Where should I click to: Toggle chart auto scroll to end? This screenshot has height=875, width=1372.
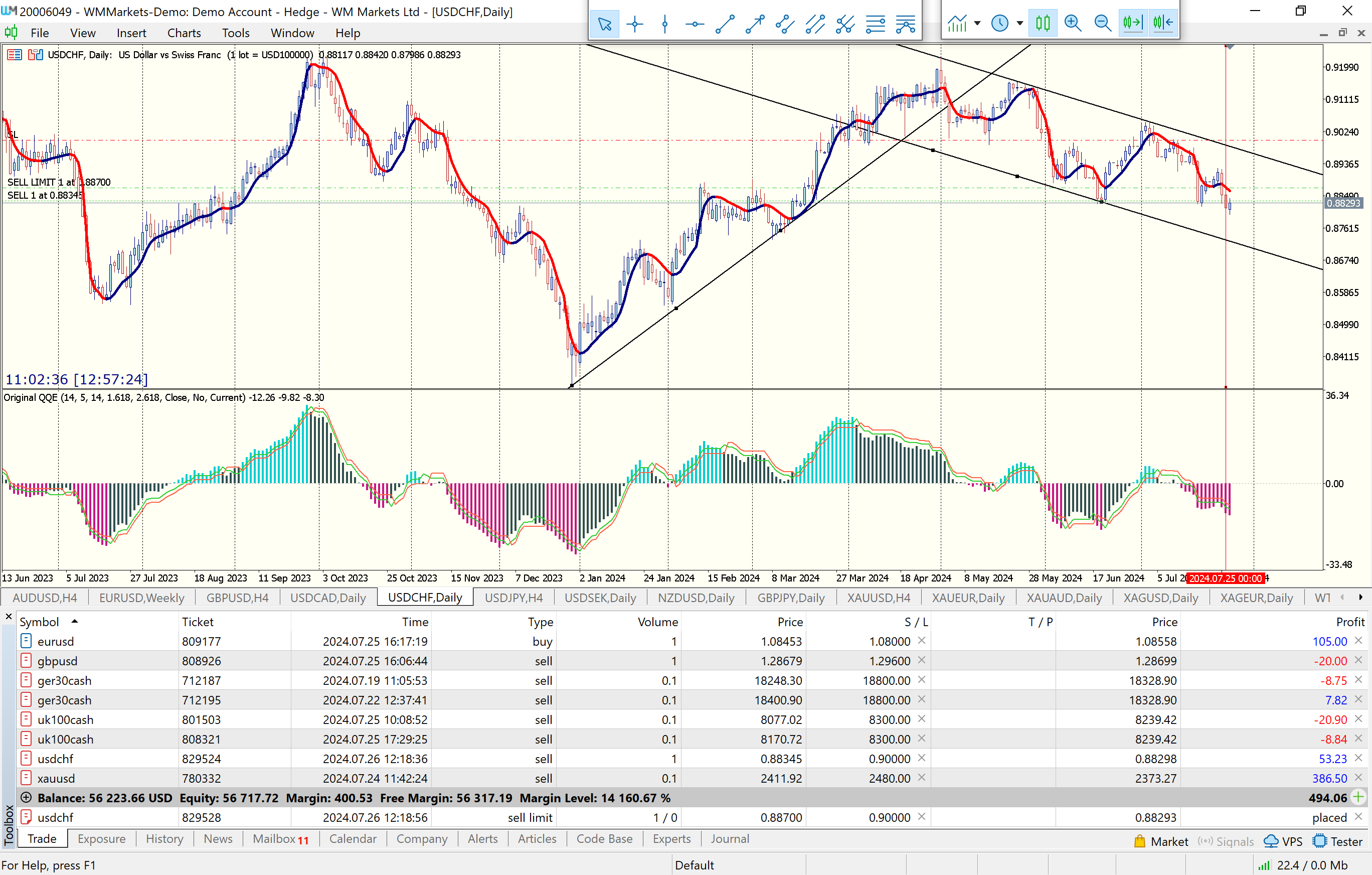(1133, 23)
